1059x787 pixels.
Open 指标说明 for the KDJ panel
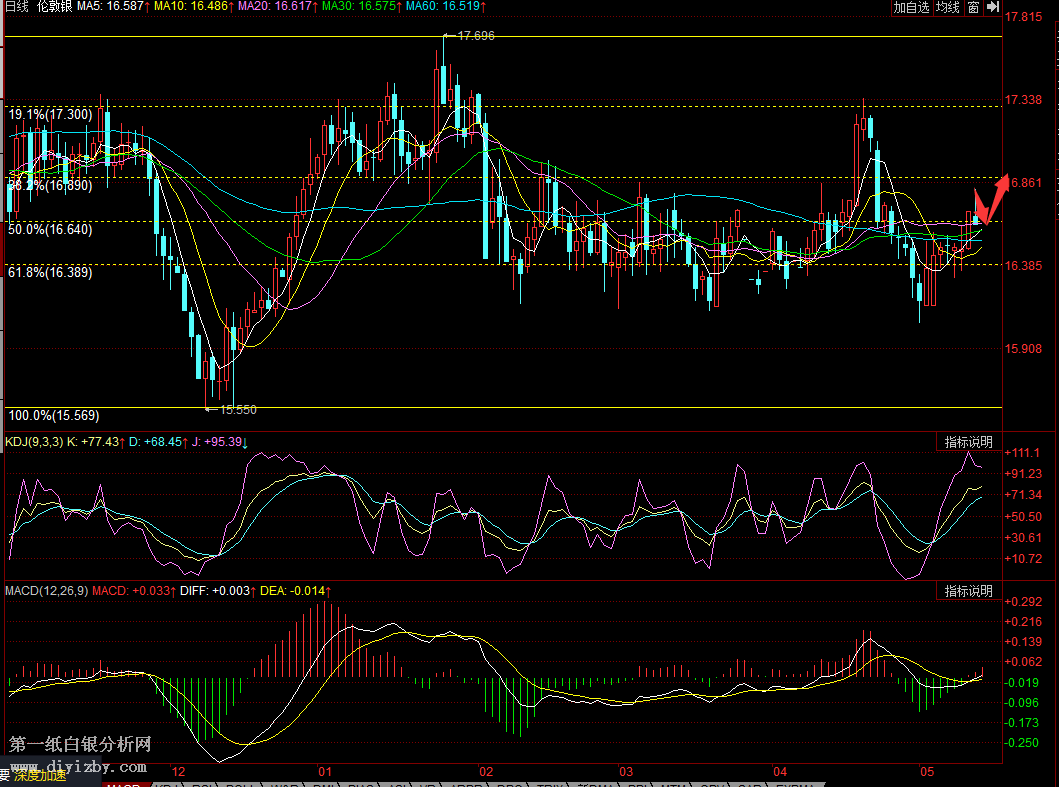click(969, 442)
